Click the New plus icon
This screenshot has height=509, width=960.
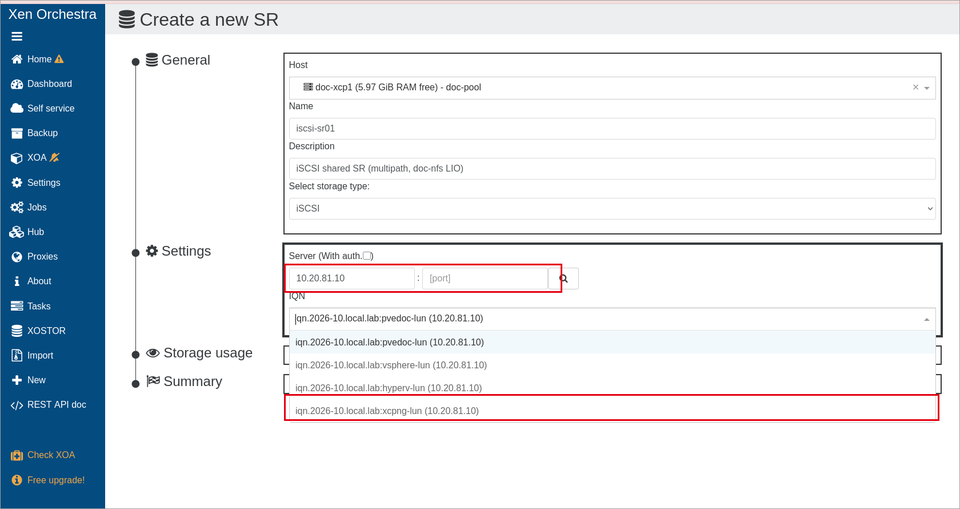tap(17, 380)
